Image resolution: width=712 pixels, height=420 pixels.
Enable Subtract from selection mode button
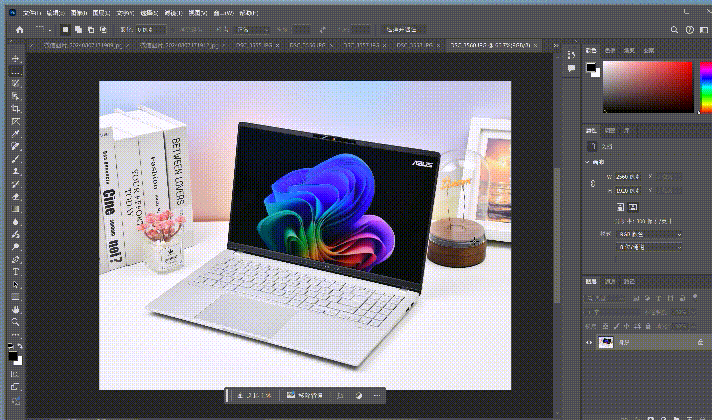pyautogui.click(x=91, y=30)
